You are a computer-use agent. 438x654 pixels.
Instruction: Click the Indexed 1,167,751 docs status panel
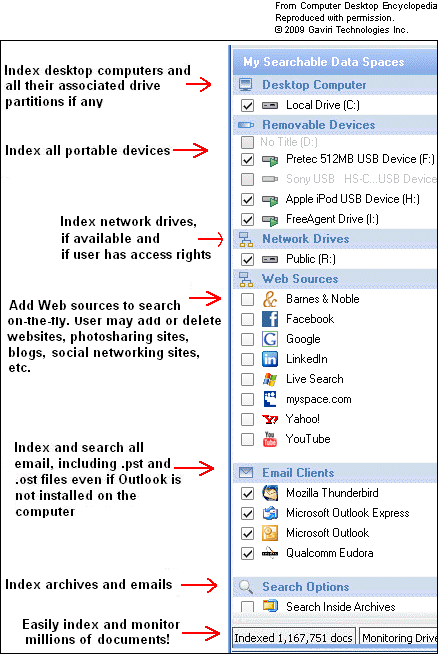pos(294,638)
